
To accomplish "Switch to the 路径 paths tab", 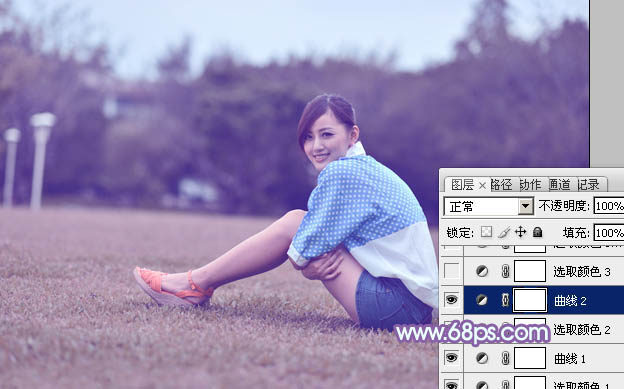I will click(x=501, y=184).
